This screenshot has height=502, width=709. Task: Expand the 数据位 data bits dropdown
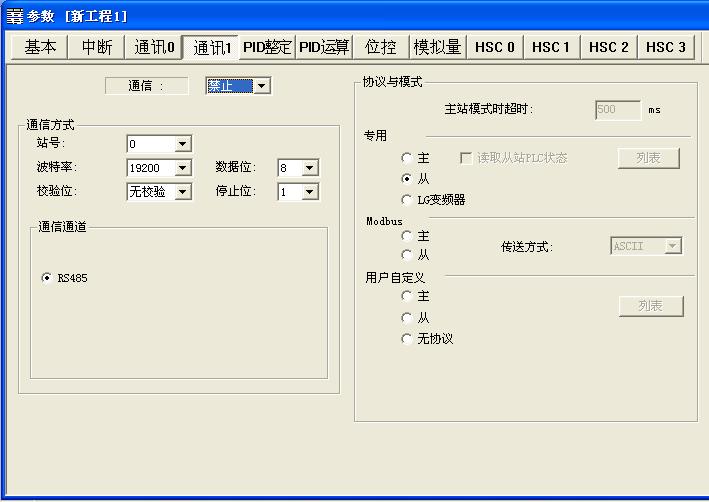pos(310,168)
